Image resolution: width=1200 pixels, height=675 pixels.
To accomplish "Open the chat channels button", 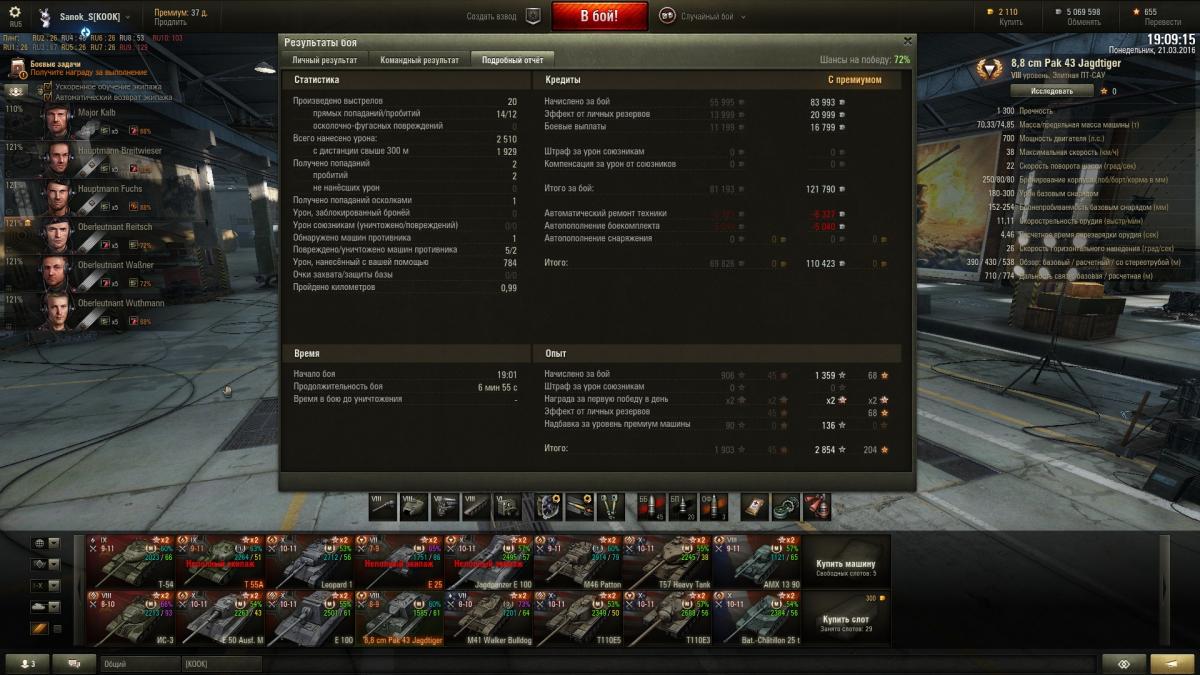I will coord(74,664).
